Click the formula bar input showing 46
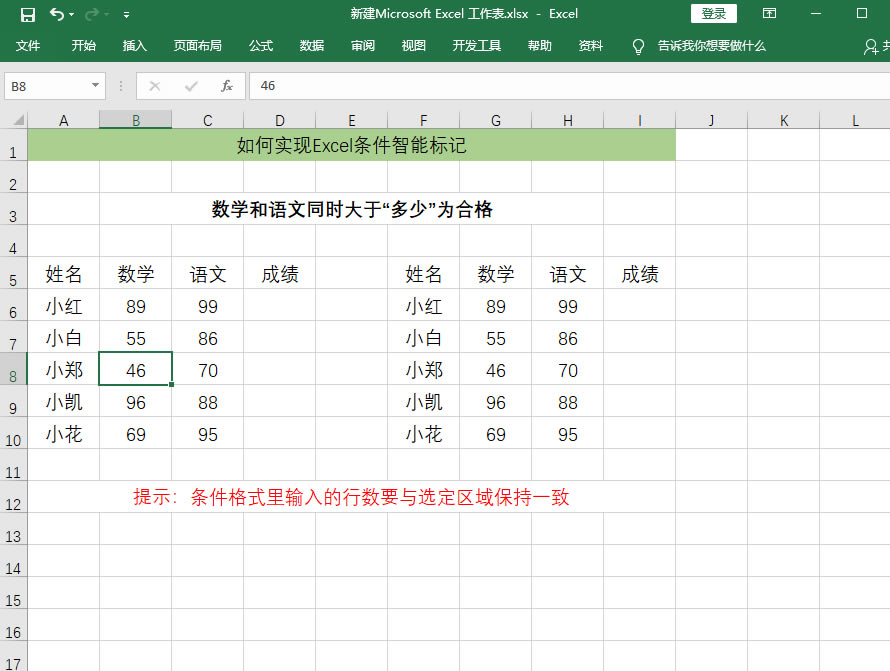 tap(560, 86)
